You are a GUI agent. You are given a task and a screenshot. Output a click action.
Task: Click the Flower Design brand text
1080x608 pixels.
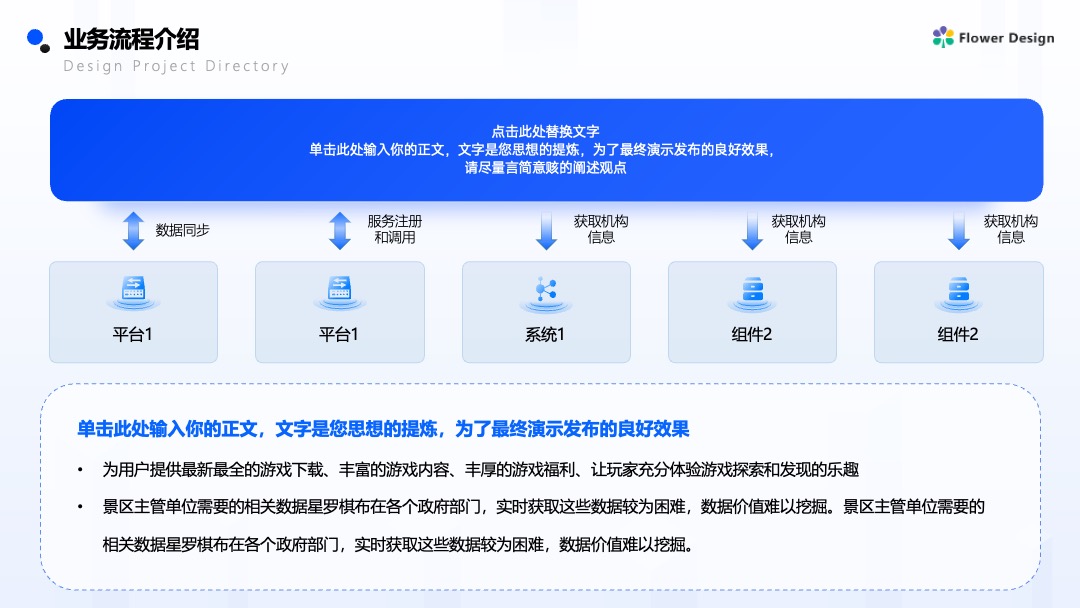1006,38
